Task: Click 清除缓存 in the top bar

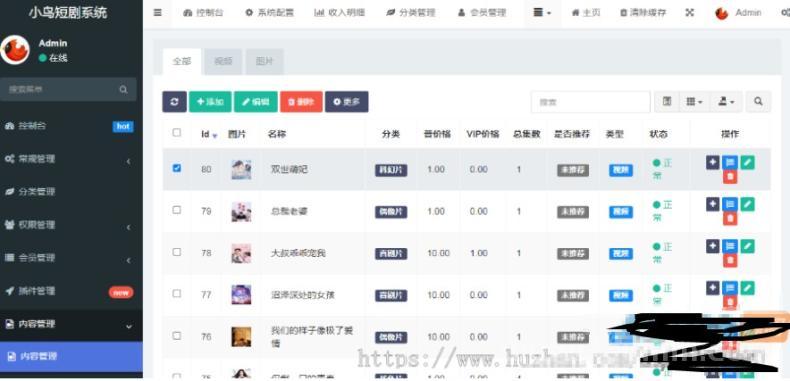Action: pos(642,13)
